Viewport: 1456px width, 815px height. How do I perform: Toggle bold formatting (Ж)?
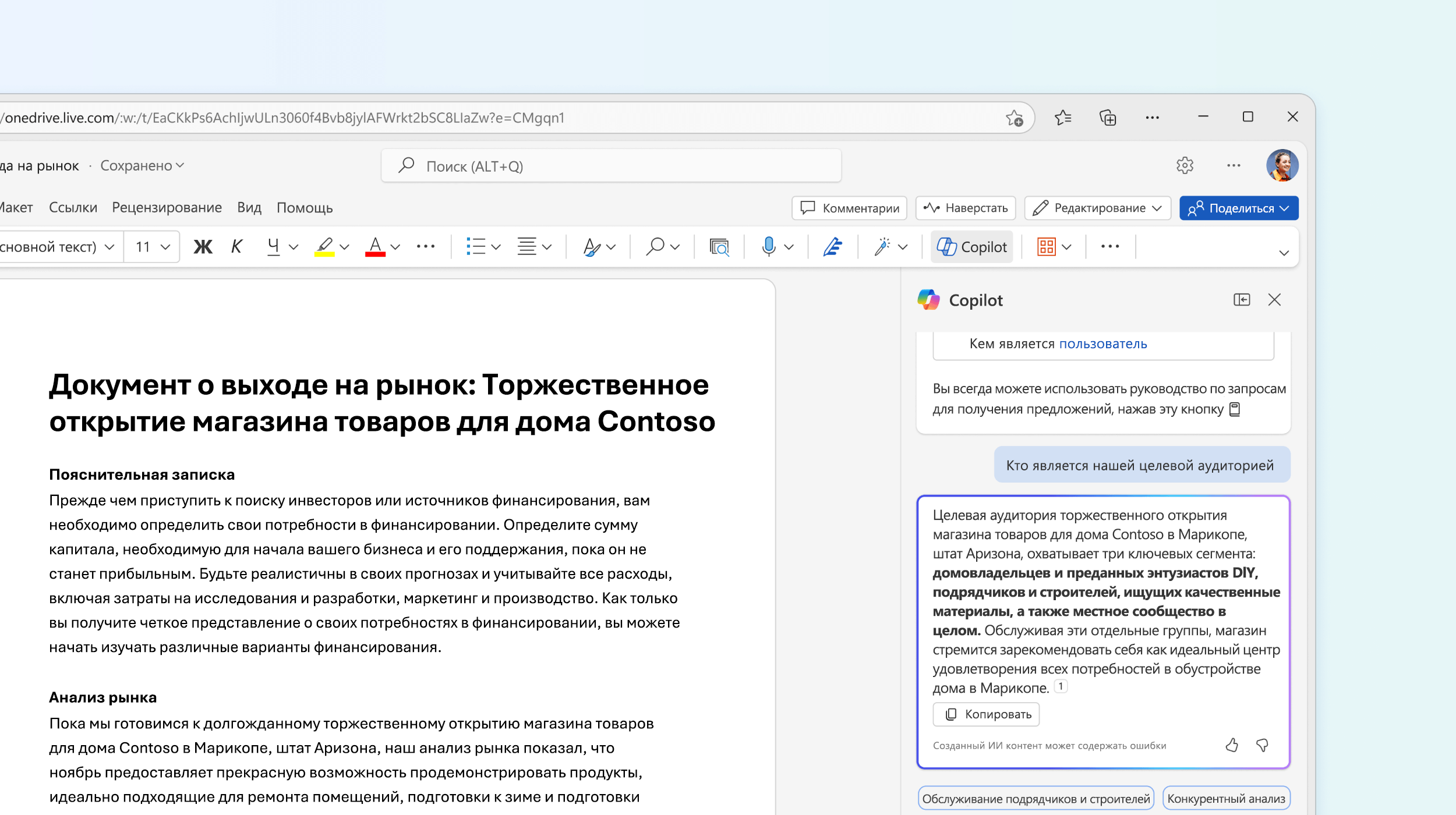click(x=203, y=247)
